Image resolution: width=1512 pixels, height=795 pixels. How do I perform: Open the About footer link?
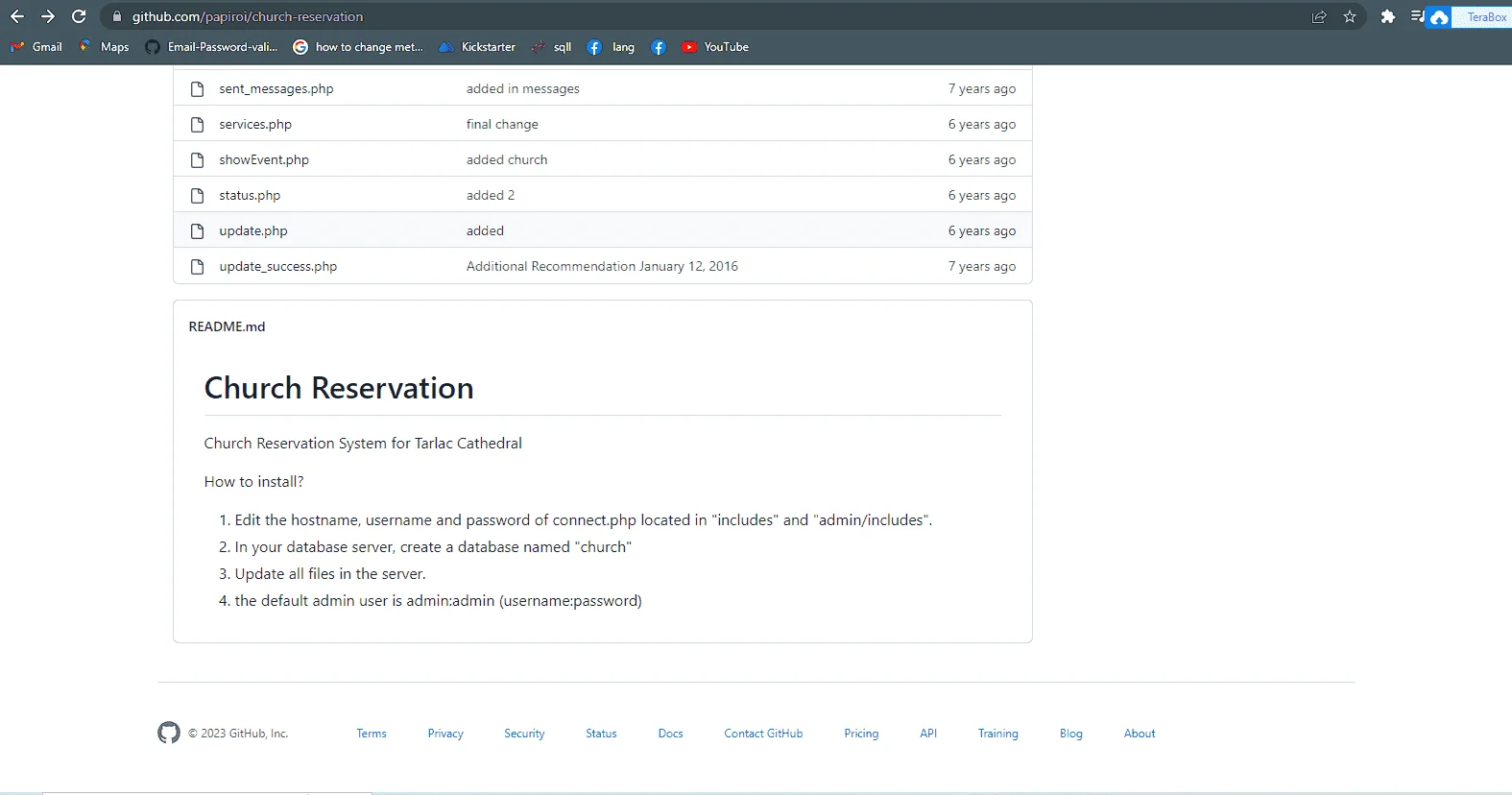(1140, 733)
